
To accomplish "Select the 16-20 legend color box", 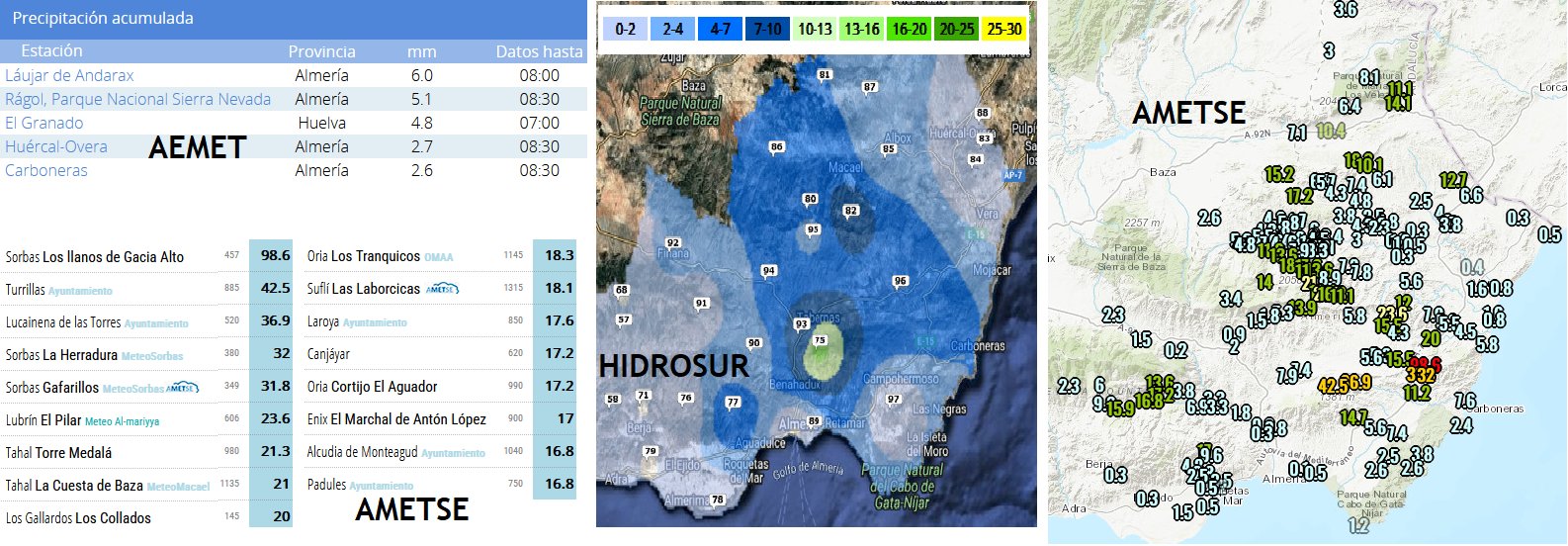I will pos(910,29).
